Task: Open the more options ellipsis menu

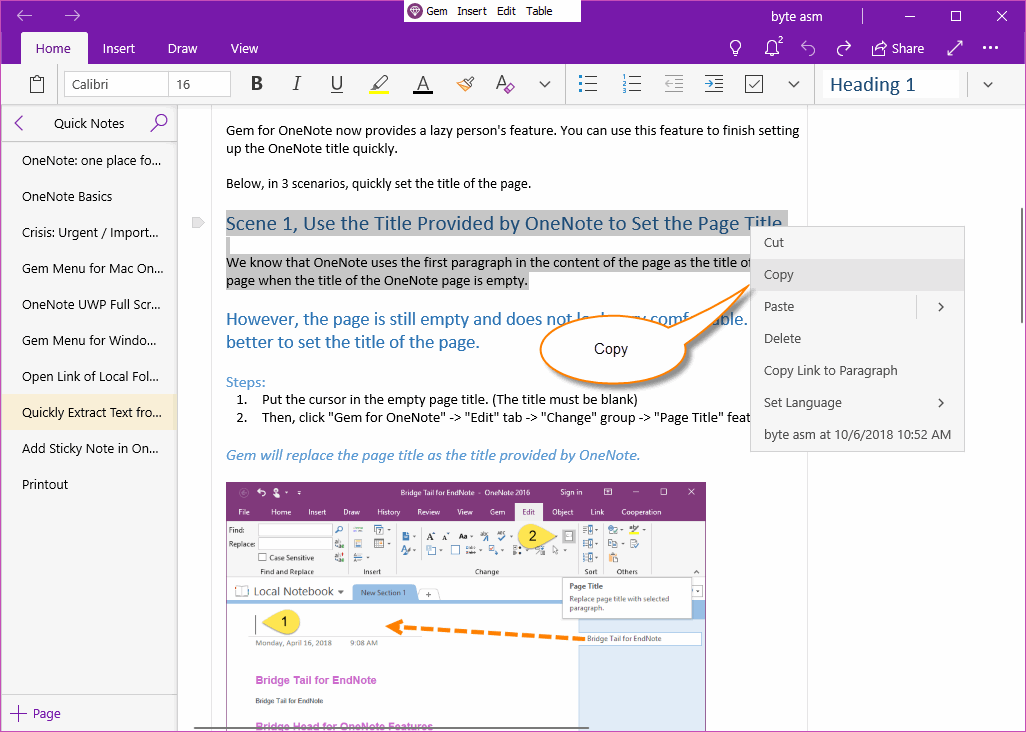Action: pyautogui.click(x=990, y=48)
